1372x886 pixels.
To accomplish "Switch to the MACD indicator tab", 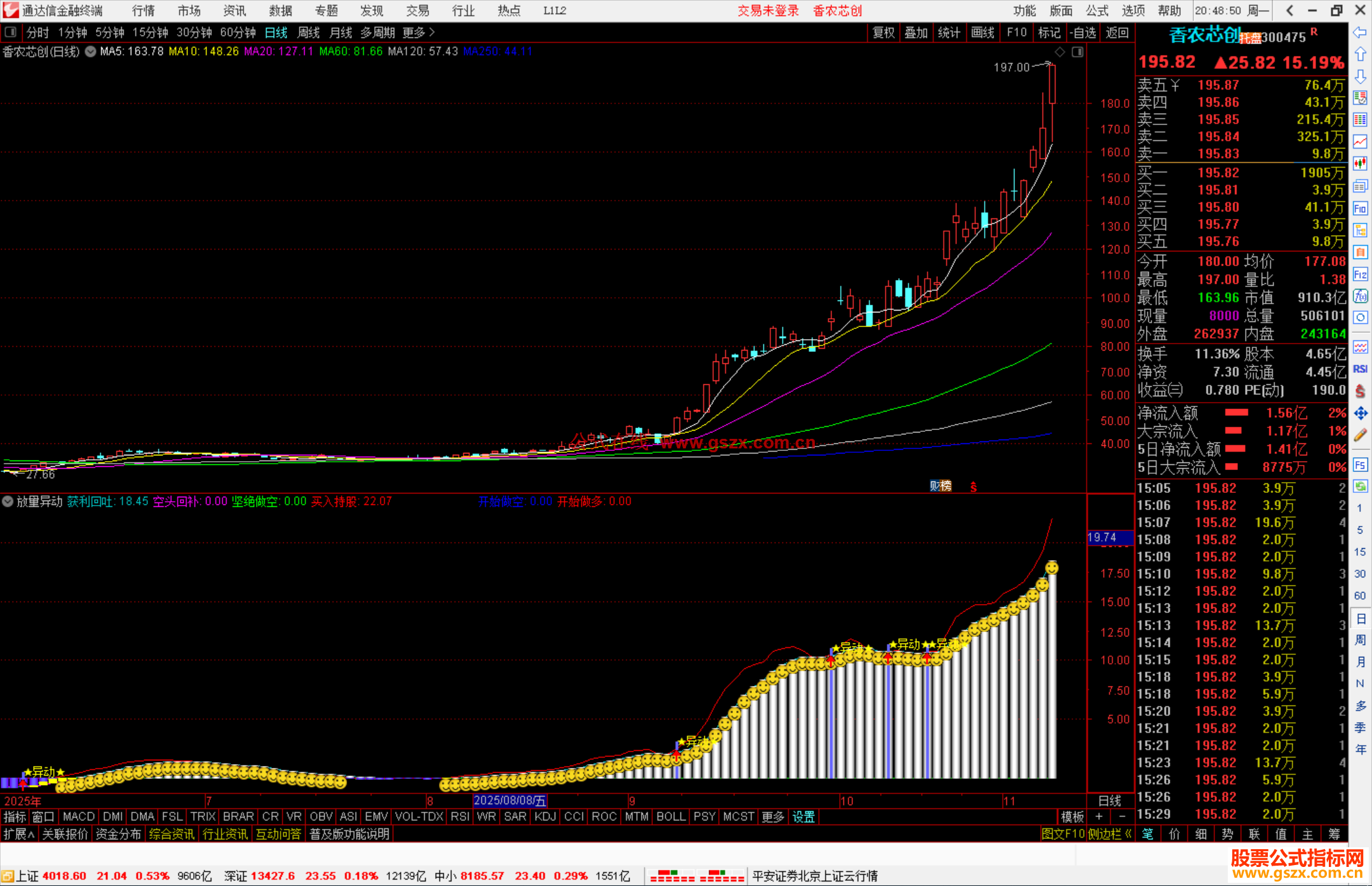I will [79, 817].
